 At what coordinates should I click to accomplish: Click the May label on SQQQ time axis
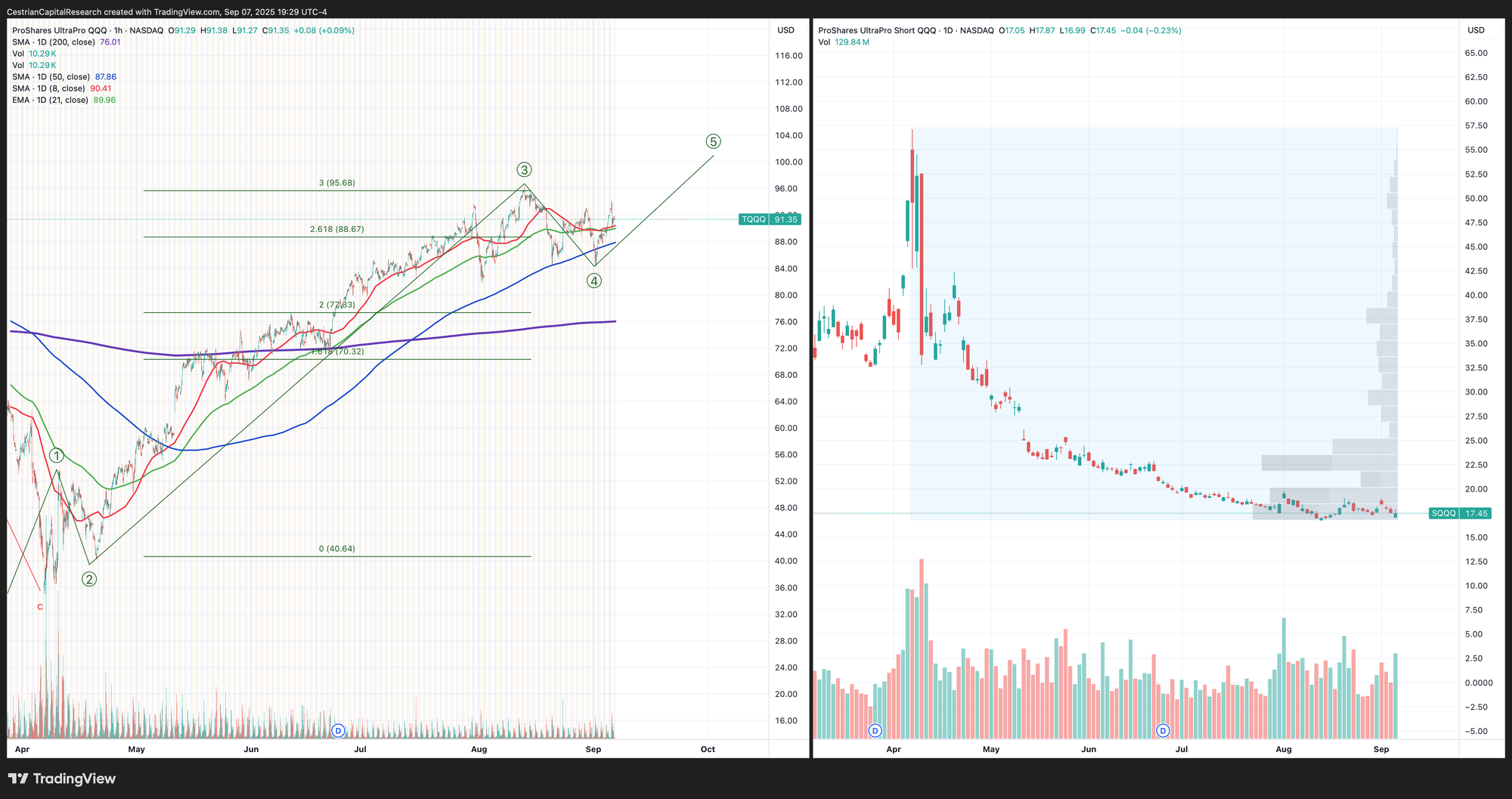pyautogui.click(x=991, y=749)
